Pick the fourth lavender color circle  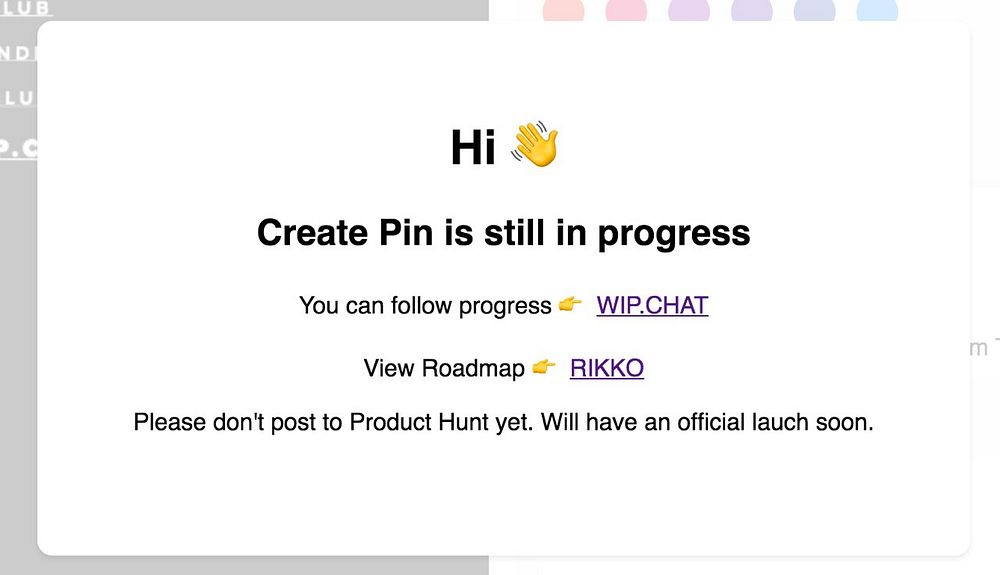(751, 11)
